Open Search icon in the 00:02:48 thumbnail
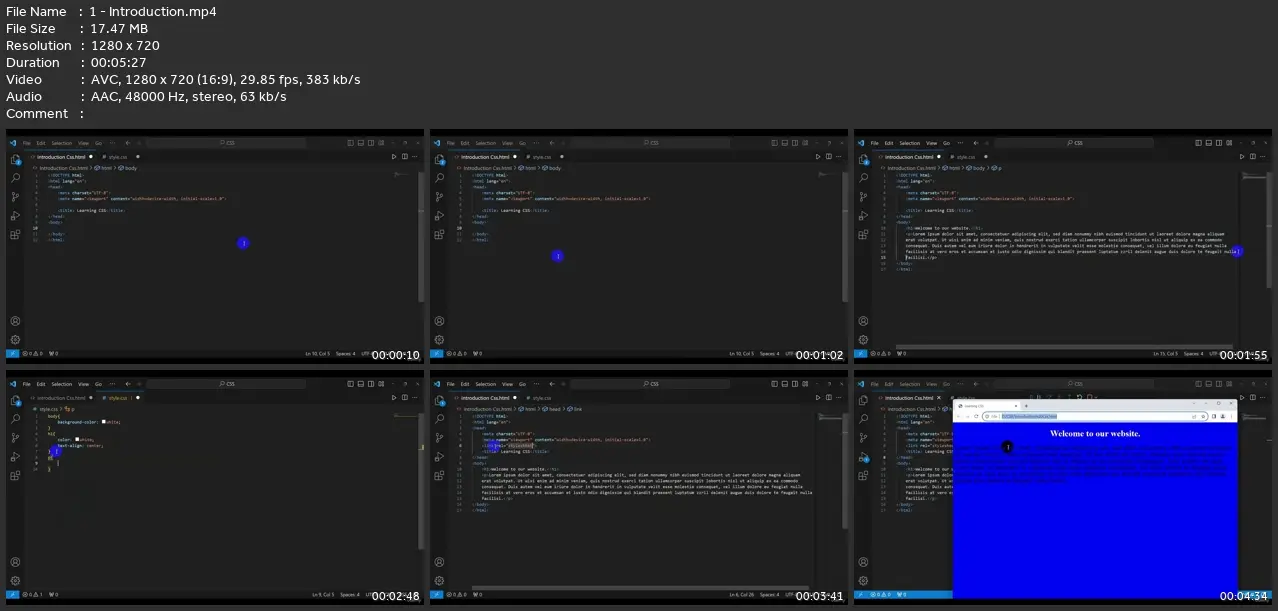 click(x=15, y=419)
